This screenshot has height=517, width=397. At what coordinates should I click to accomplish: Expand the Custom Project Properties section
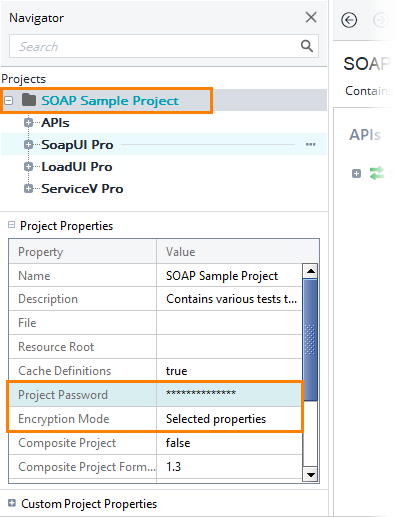click(x=12, y=503)
